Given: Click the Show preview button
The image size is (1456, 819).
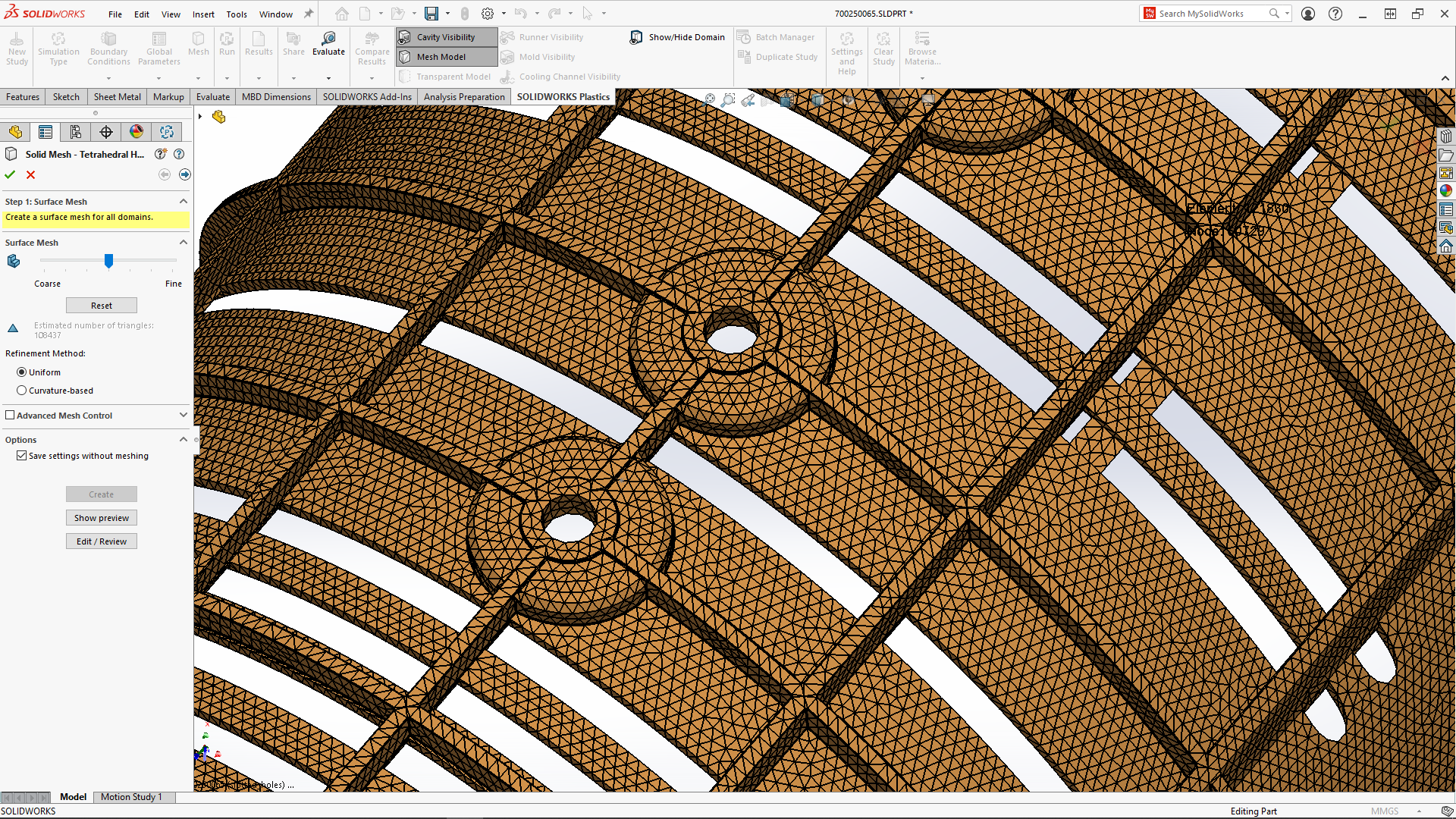Looking at the screenshot, I should [x=101, y=517].
